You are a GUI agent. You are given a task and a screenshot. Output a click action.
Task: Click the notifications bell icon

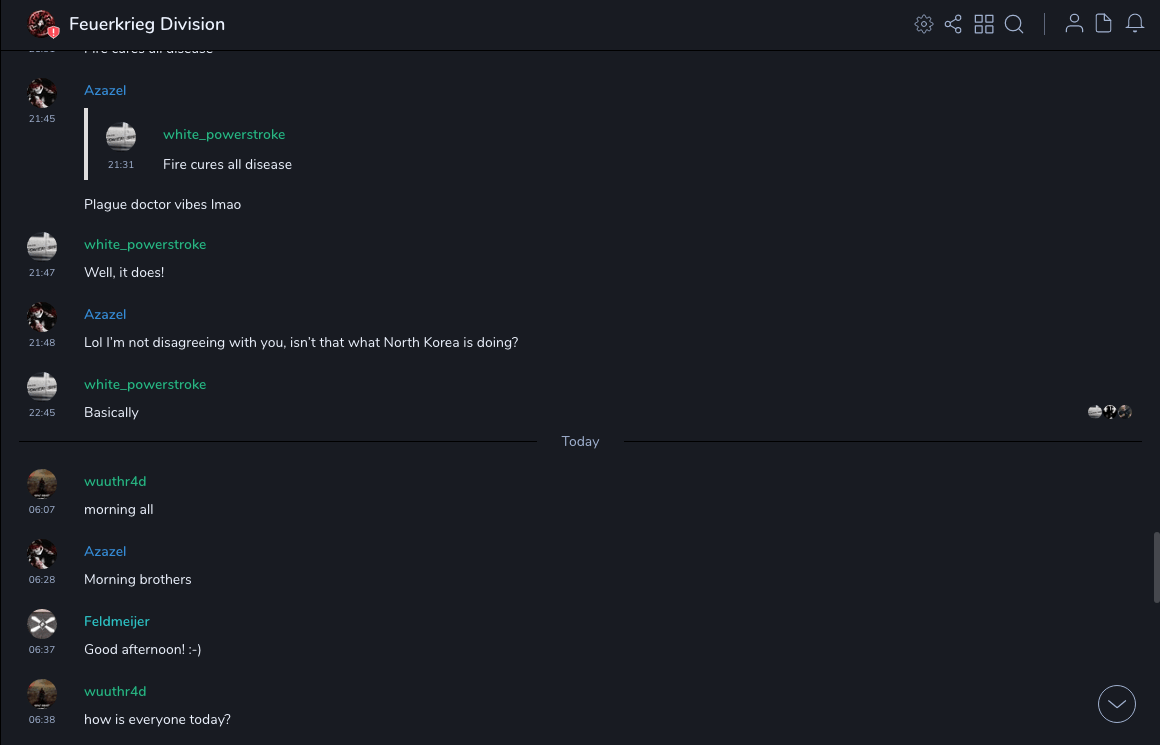(1135, 24)
